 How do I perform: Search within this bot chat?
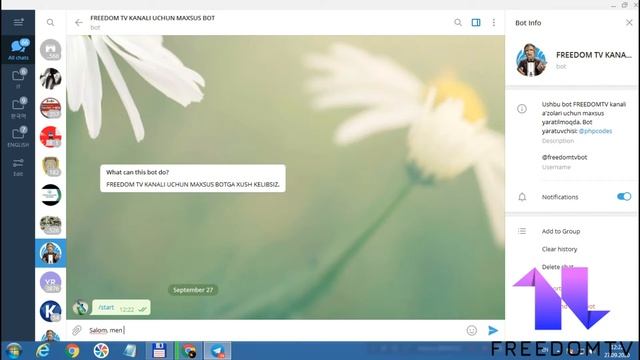[458, 22]
